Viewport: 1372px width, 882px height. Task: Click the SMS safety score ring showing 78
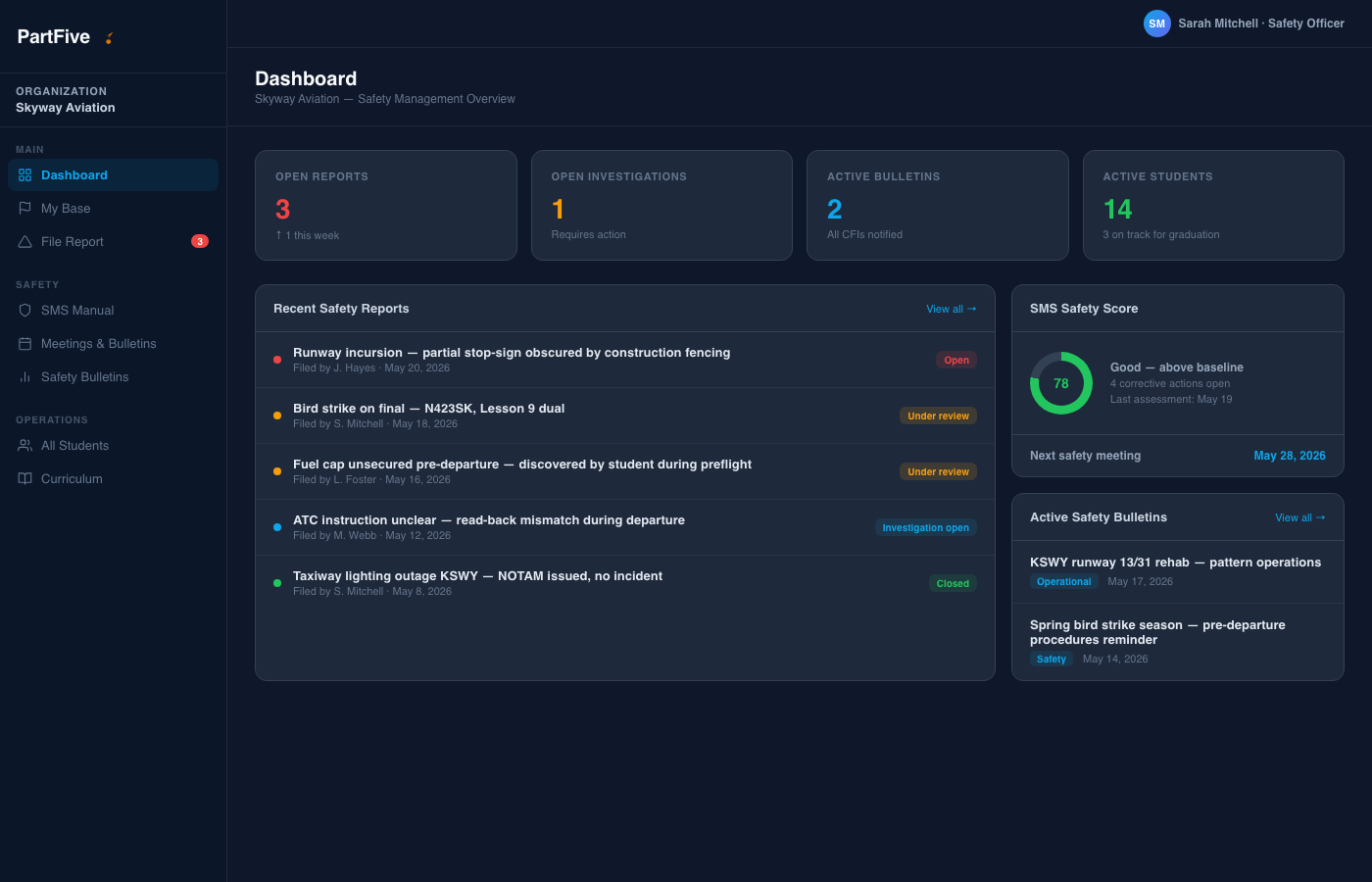coord(1061,383)
